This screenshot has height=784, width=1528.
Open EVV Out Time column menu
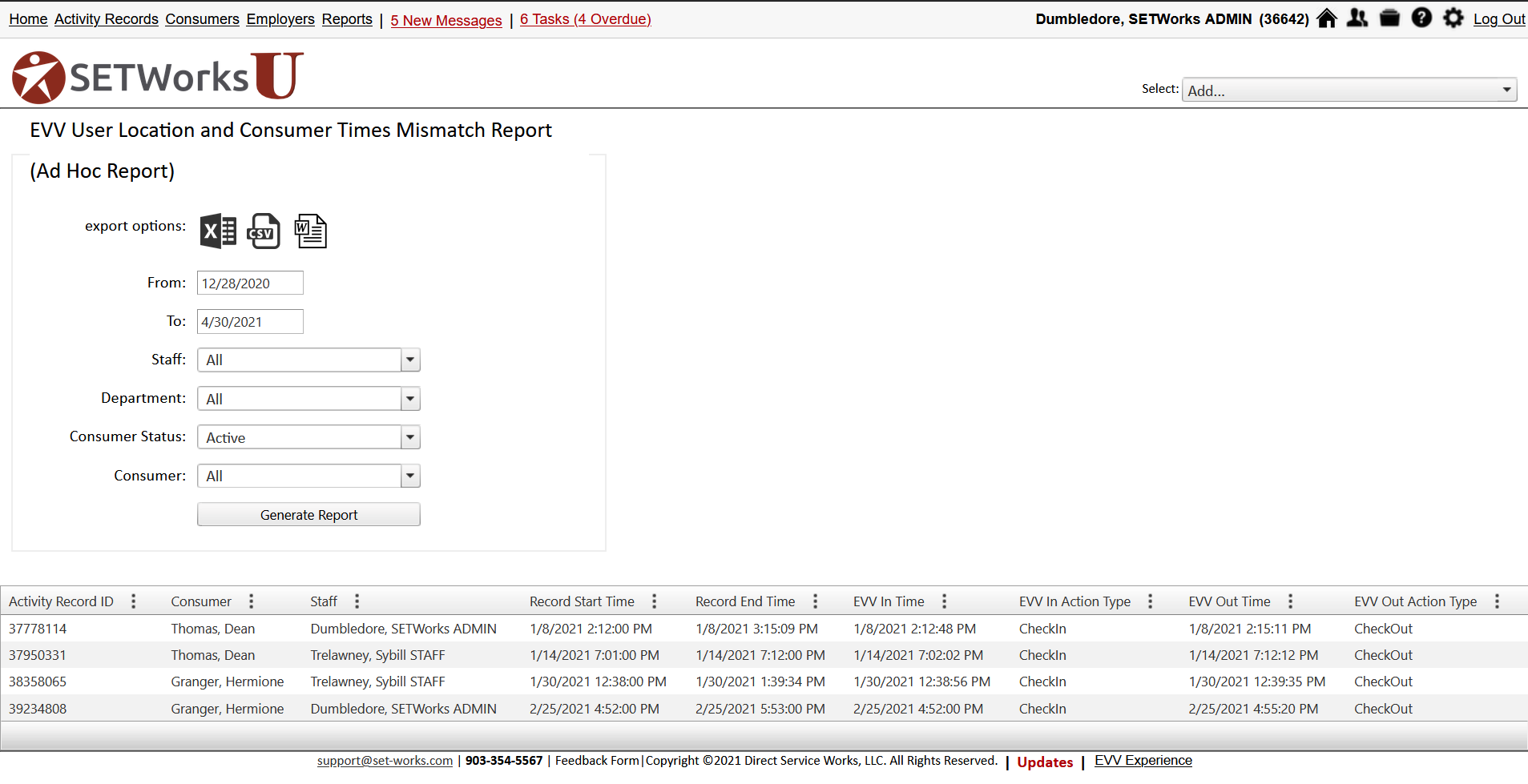point(1291,601)
